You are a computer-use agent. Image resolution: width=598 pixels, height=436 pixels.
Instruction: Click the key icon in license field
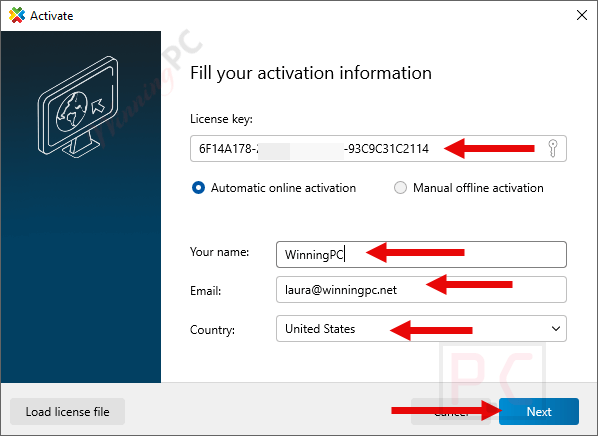coord(553,148)
